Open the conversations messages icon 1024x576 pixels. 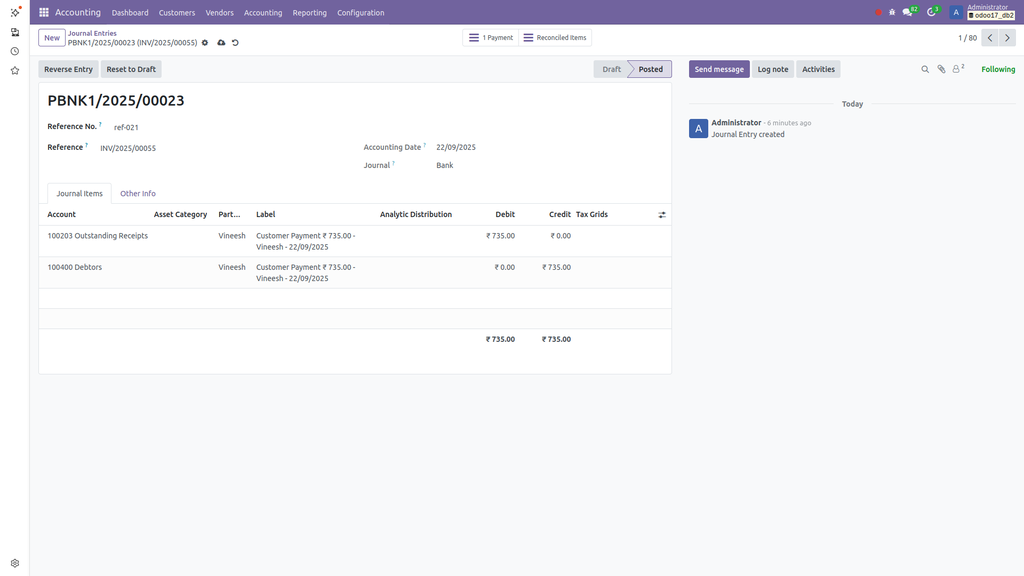[909, 12]
